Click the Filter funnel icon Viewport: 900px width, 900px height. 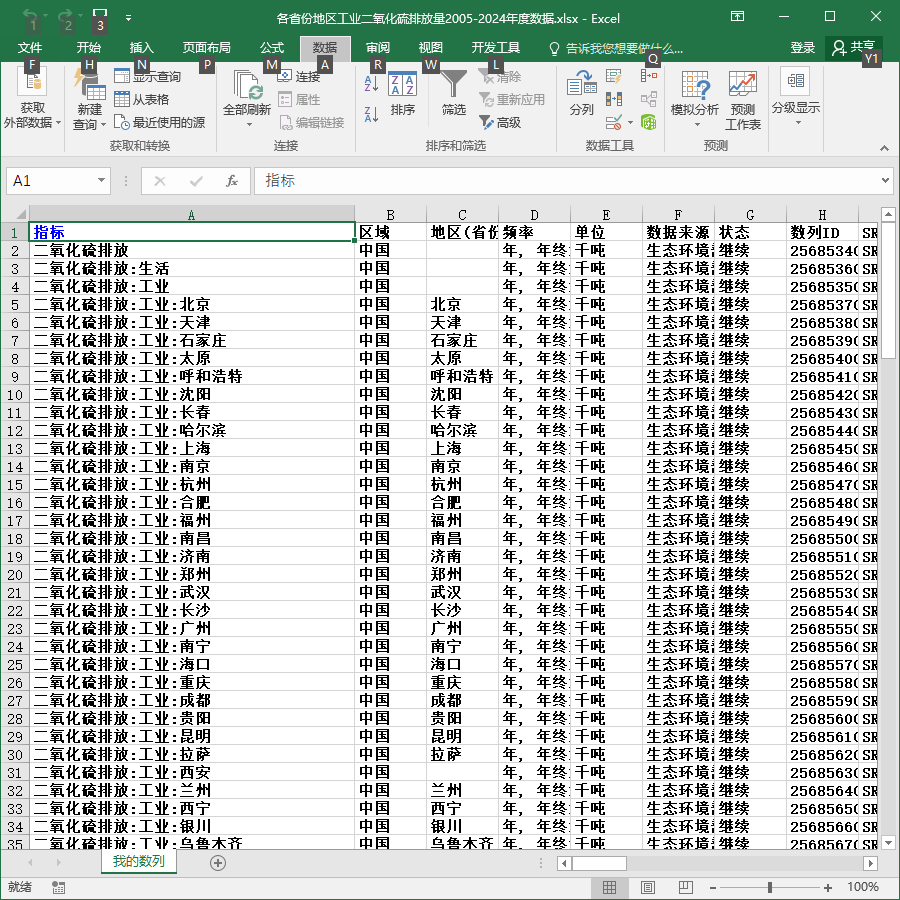pos(453,86)
